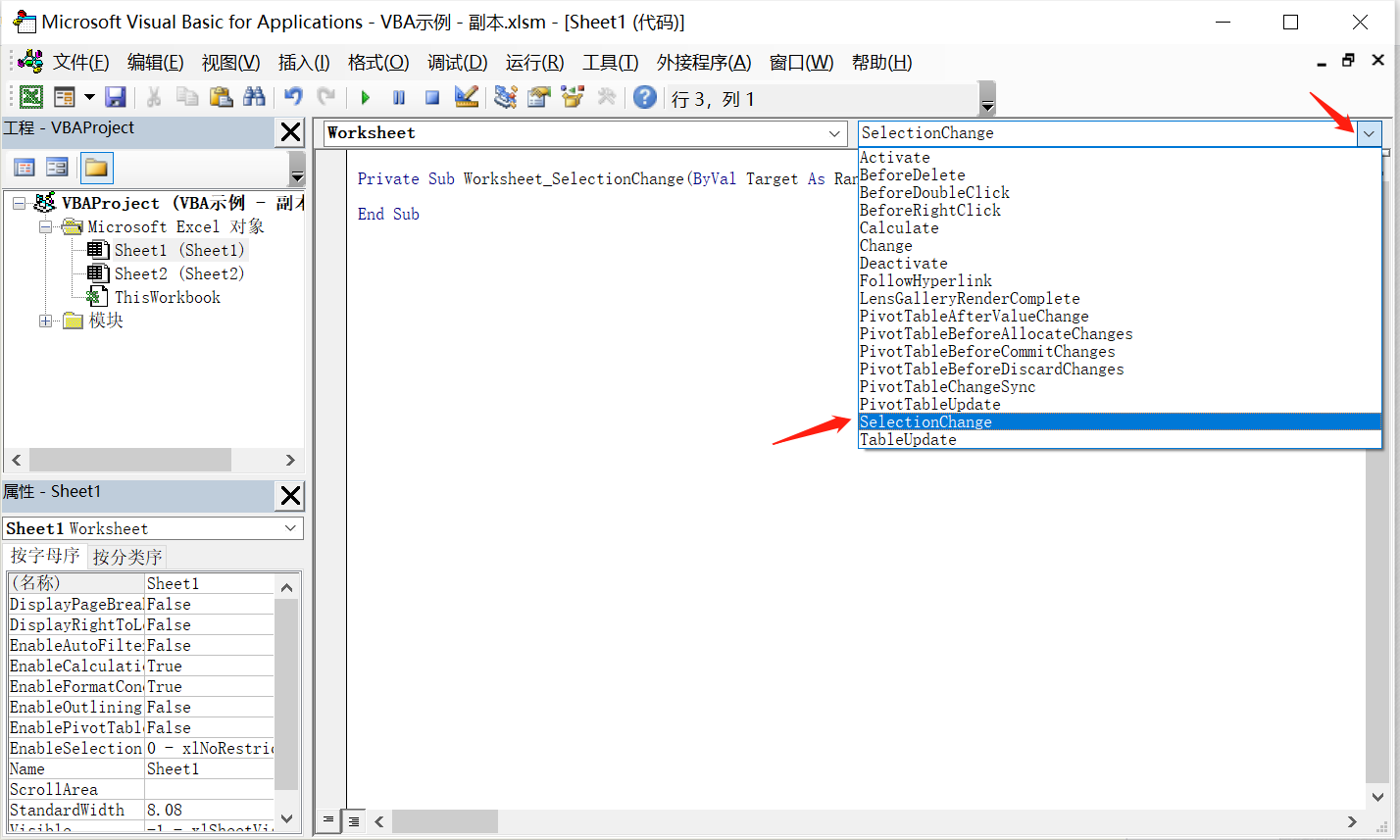The width and height of the screenshot is (1400, 840).
Task: Choose TableUpdate from the event list
Action: (x=1120, y=439)
